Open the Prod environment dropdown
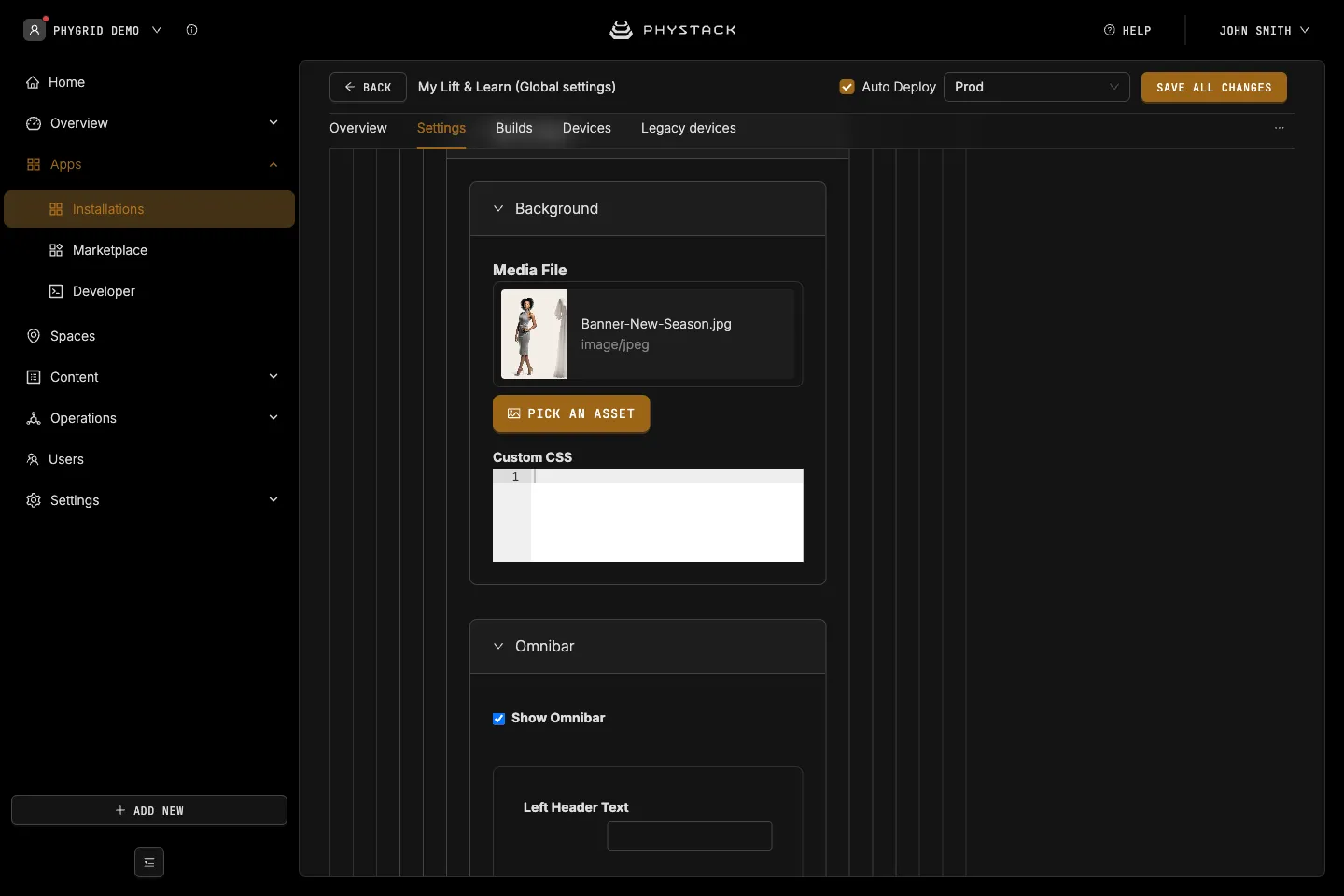The height and width of the screenshot is (896, 1344). [x=1037, y=87]
